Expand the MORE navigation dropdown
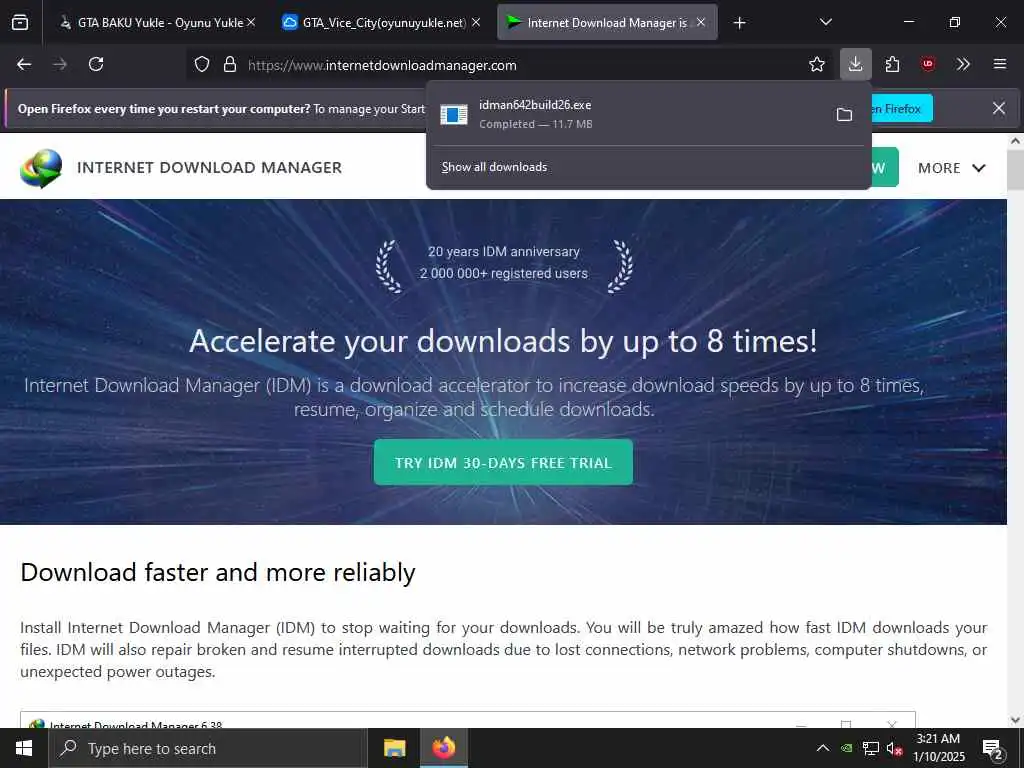 point(952,168)
